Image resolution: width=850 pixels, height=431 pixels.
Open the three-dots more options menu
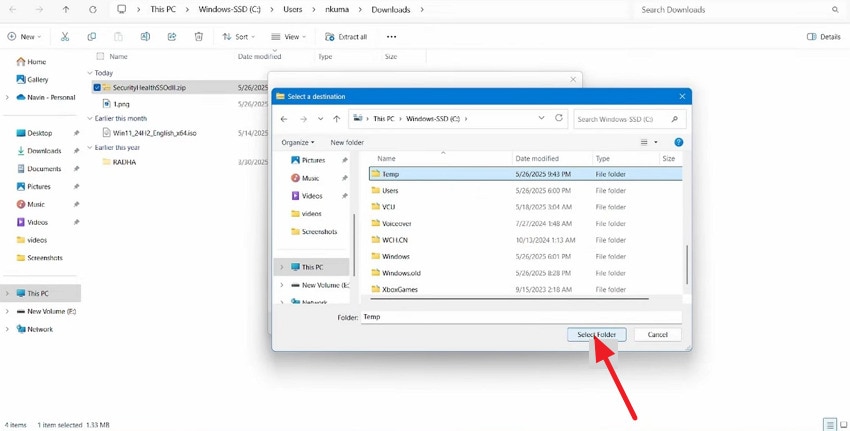391,37
